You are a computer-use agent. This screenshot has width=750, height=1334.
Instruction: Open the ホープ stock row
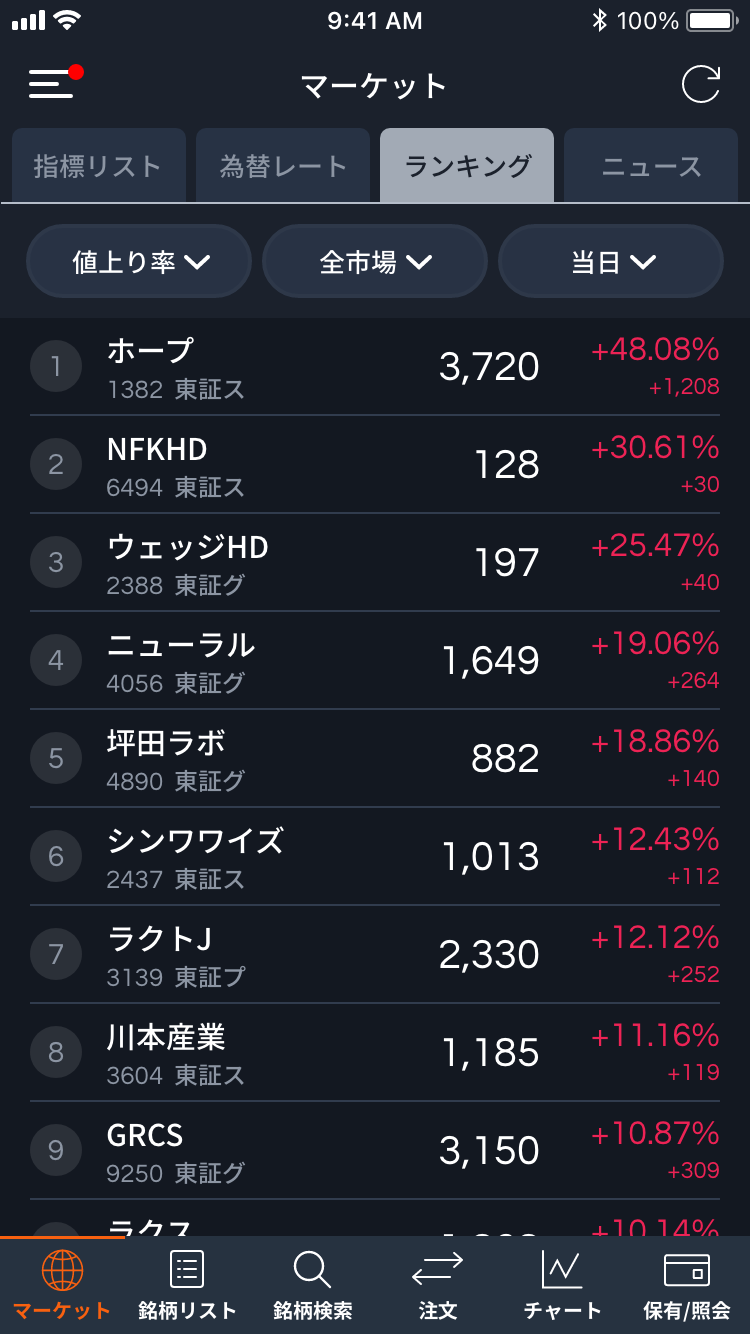click(x=375, y=367)
